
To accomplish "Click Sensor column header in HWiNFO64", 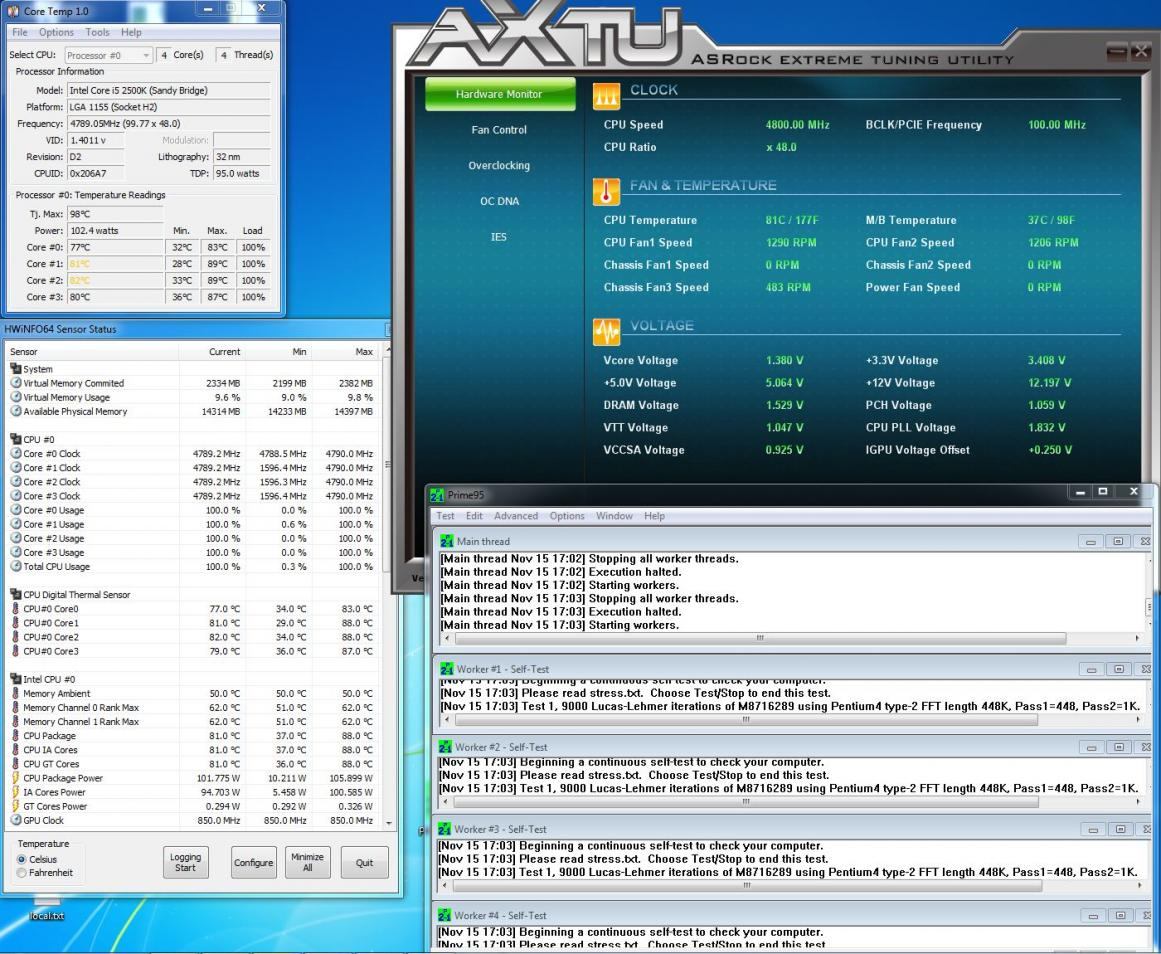I will [x=92, y=352].
